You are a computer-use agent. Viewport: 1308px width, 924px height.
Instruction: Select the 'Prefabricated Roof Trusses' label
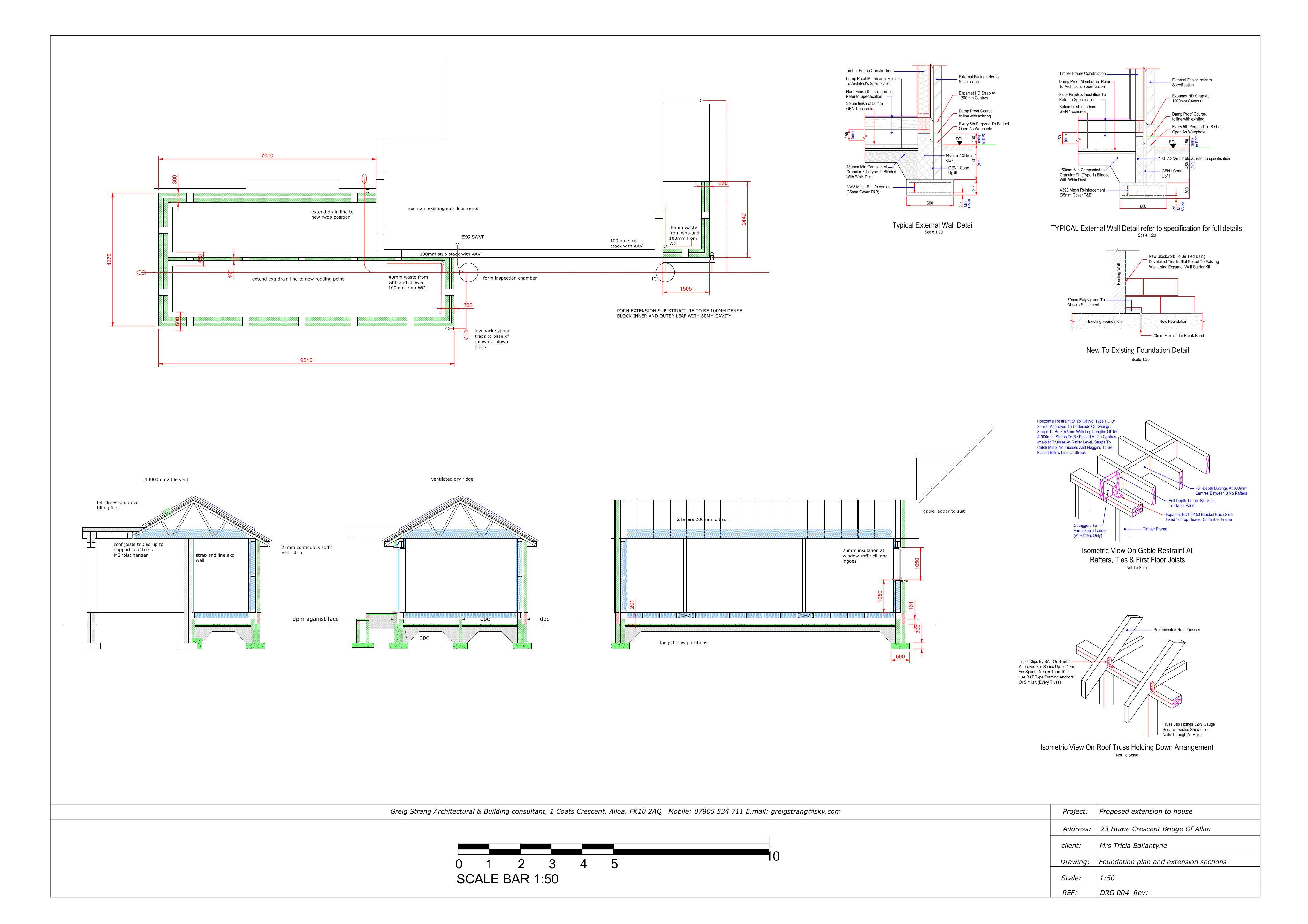1176,630
